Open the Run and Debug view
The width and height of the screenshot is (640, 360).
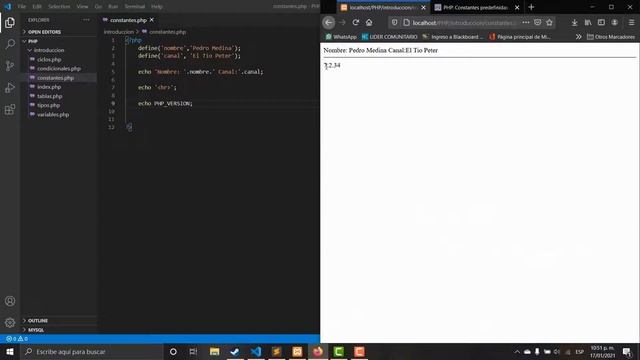click(x=10, y=87)
